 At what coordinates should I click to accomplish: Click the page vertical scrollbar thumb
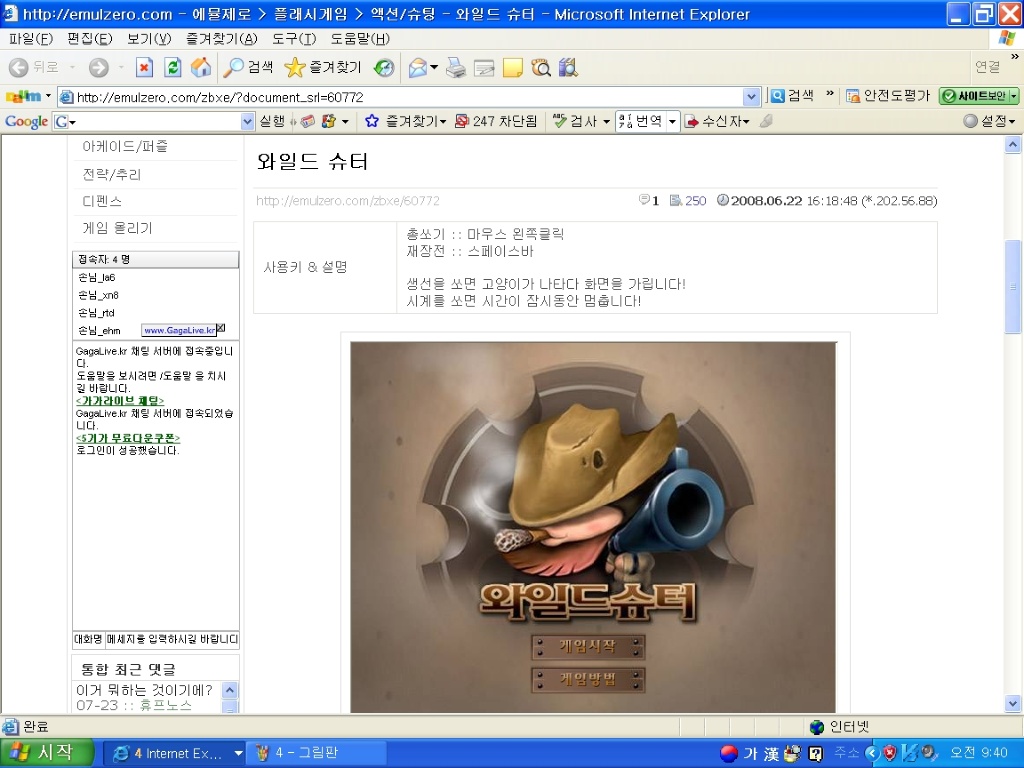1012,287
